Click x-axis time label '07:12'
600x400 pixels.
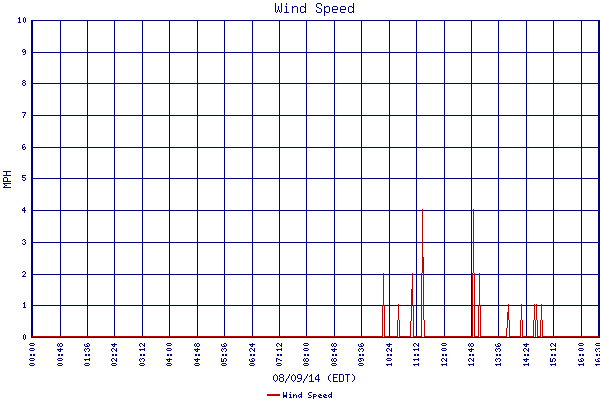(x=279, y=354)
